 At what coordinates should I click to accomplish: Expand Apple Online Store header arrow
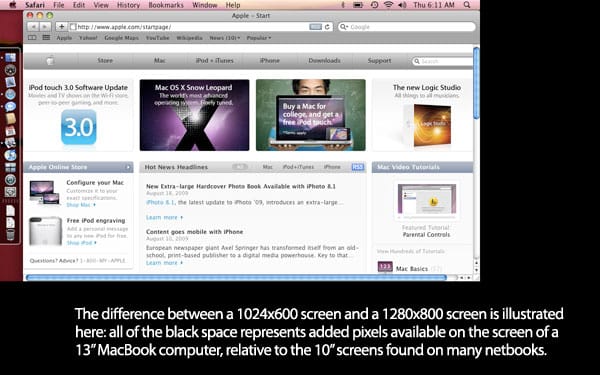click(x=128, y=167)
